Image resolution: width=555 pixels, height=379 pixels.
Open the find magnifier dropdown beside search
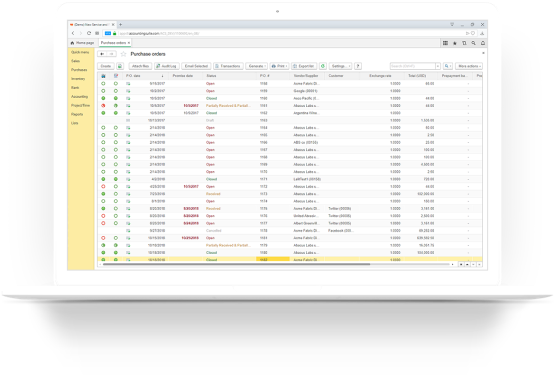448,66
